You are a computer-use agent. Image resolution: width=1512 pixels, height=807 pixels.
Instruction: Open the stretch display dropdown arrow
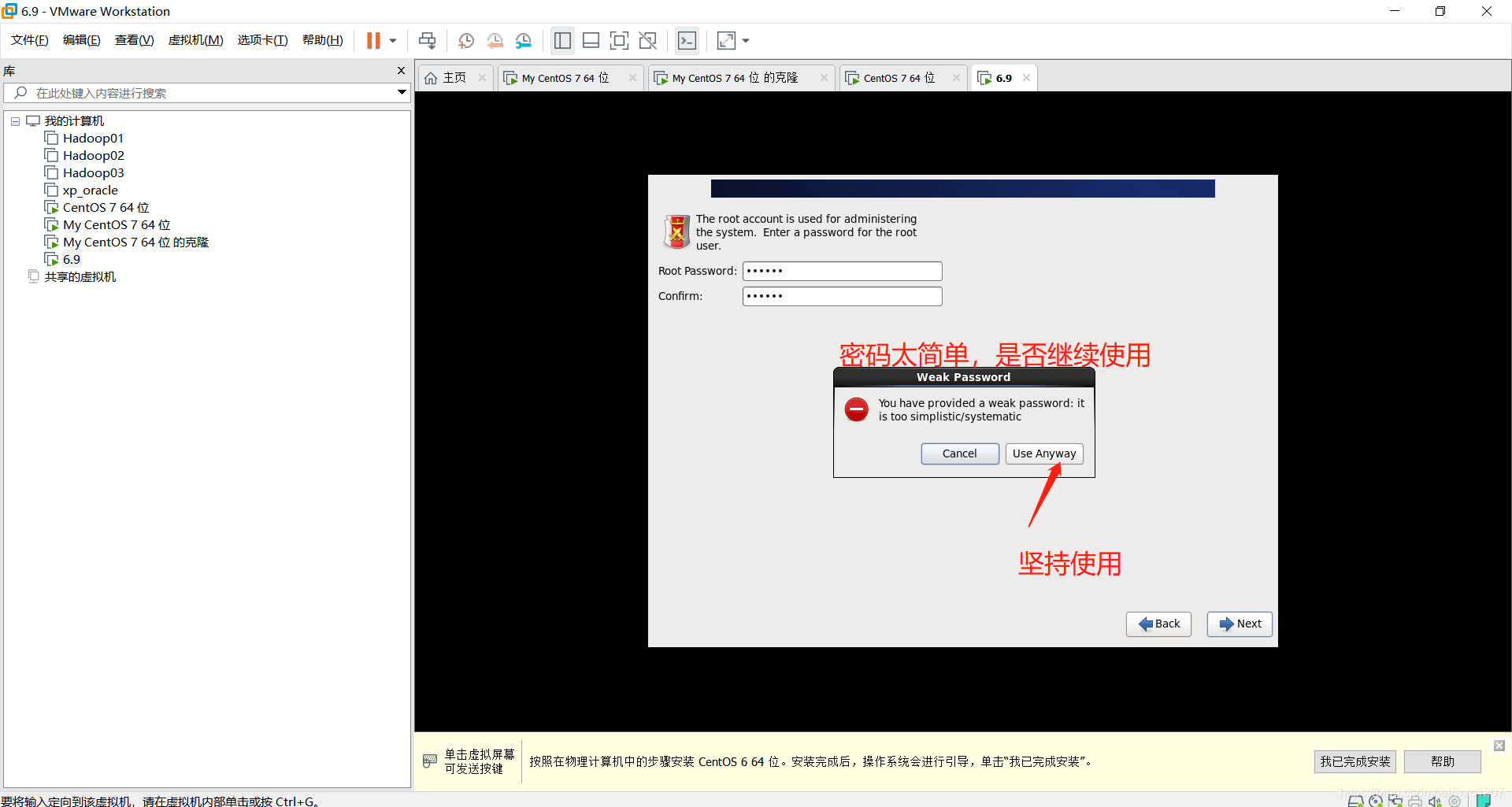coord(746,40)
